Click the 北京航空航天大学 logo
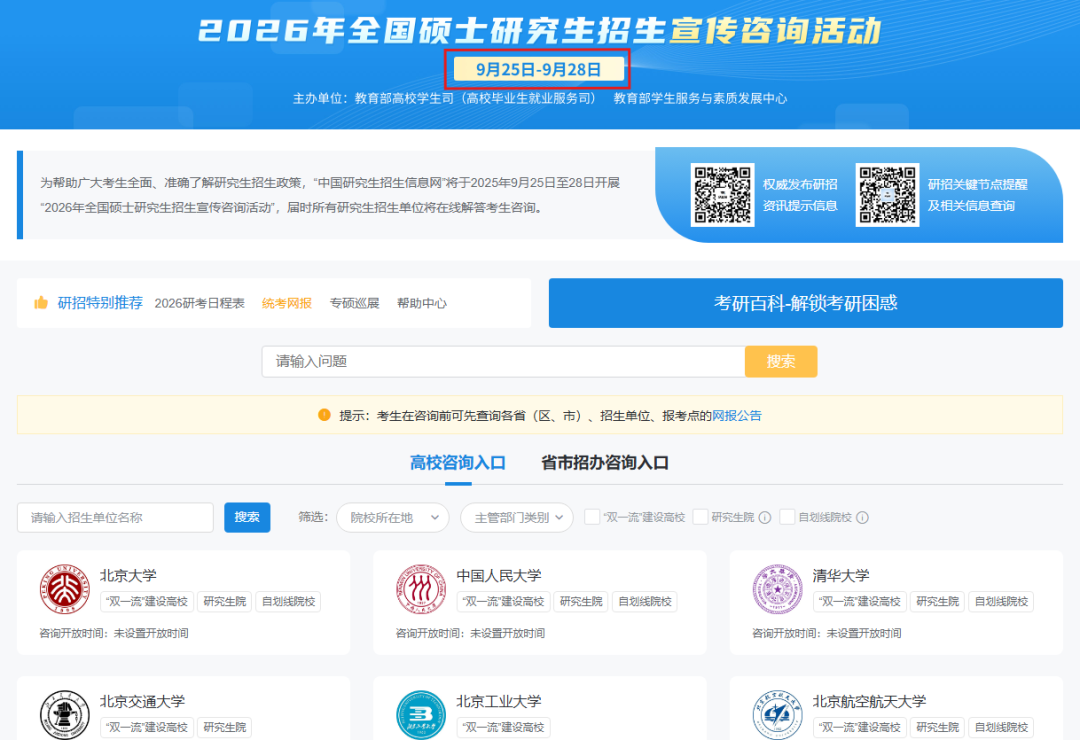Viewport: 1080px width, 740px height. click(778, 715)
